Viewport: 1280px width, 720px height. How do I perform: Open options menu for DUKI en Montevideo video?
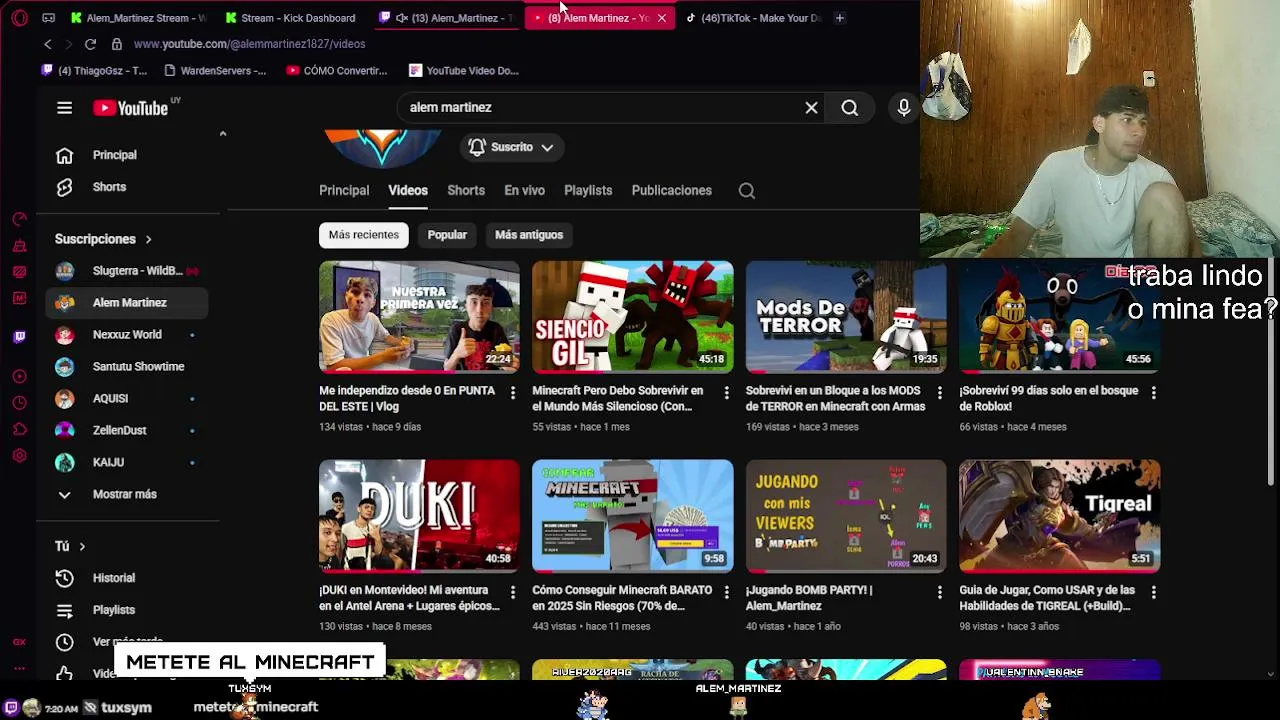[512, 593]
